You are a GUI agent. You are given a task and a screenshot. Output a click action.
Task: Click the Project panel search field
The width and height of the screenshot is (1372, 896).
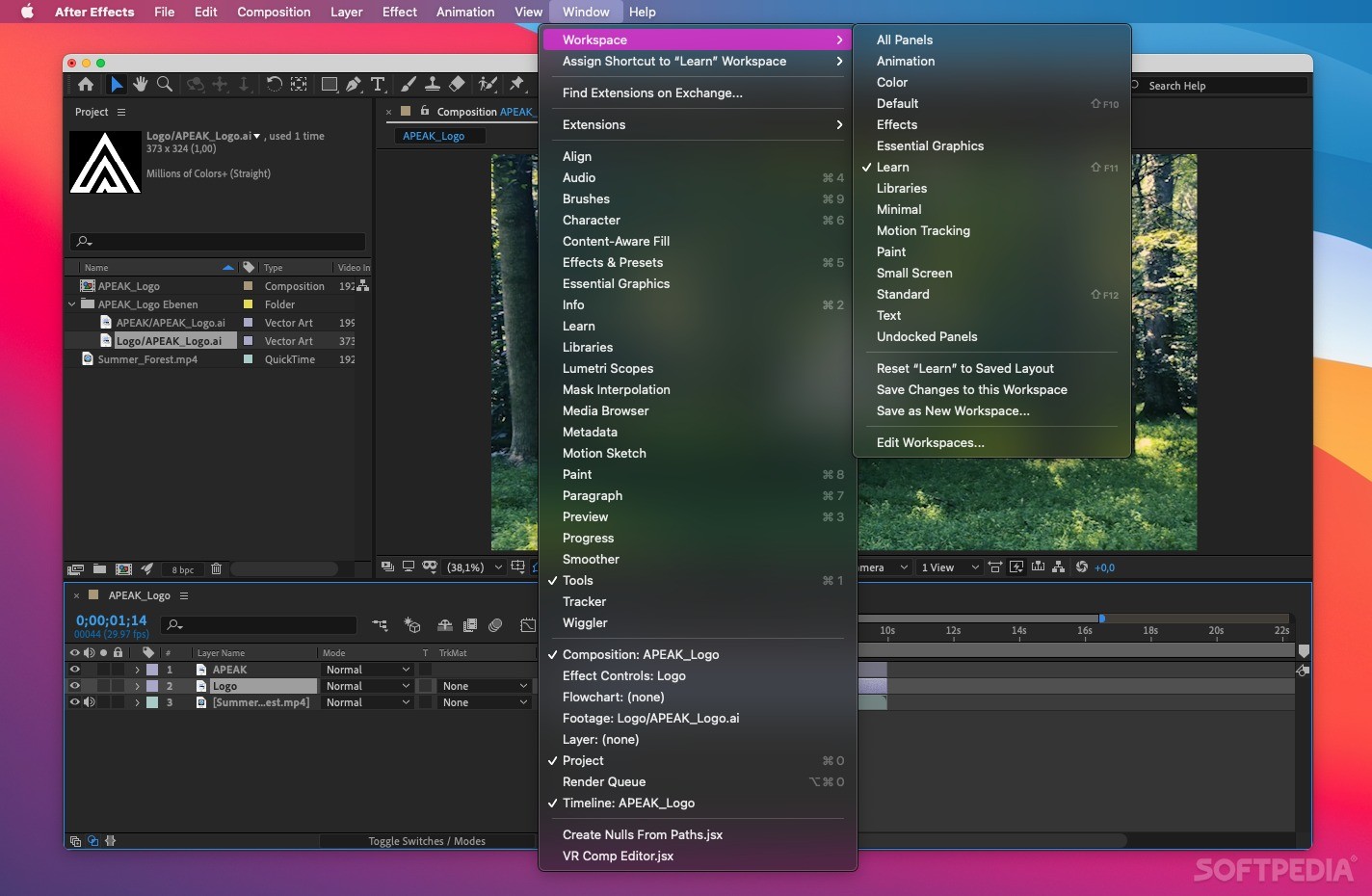[218, 241]
